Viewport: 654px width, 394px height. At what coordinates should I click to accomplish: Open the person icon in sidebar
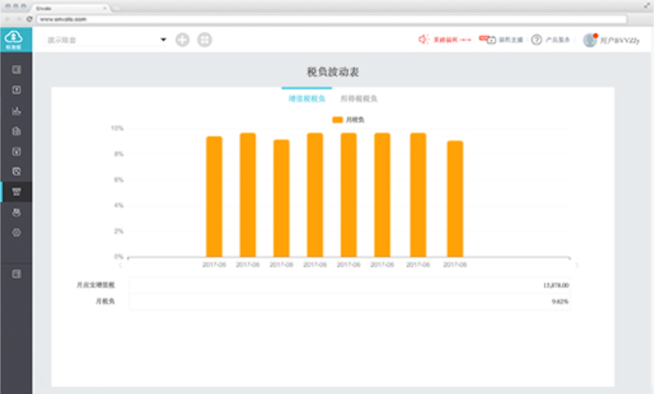(16, 212)
